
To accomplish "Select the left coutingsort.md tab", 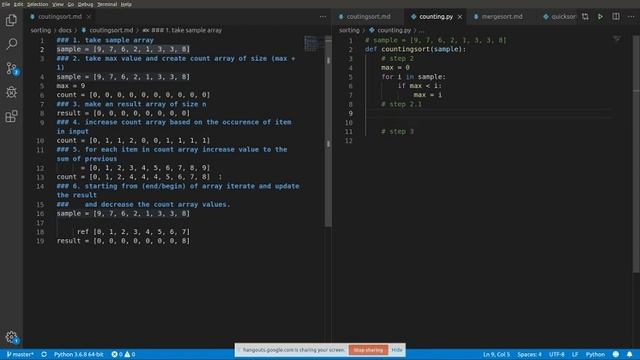I will click(60, 17).
